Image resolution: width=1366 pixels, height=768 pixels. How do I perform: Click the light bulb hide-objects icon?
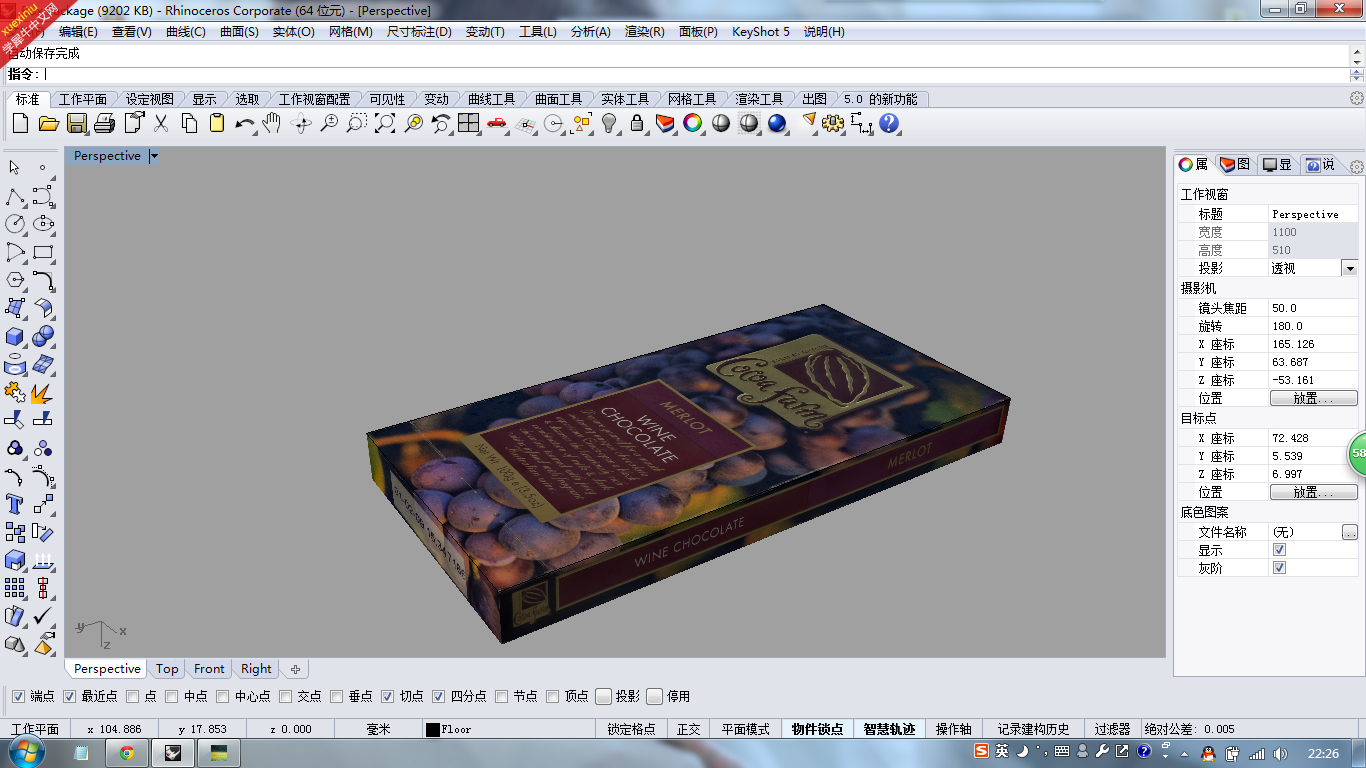[x=609, y=123]
